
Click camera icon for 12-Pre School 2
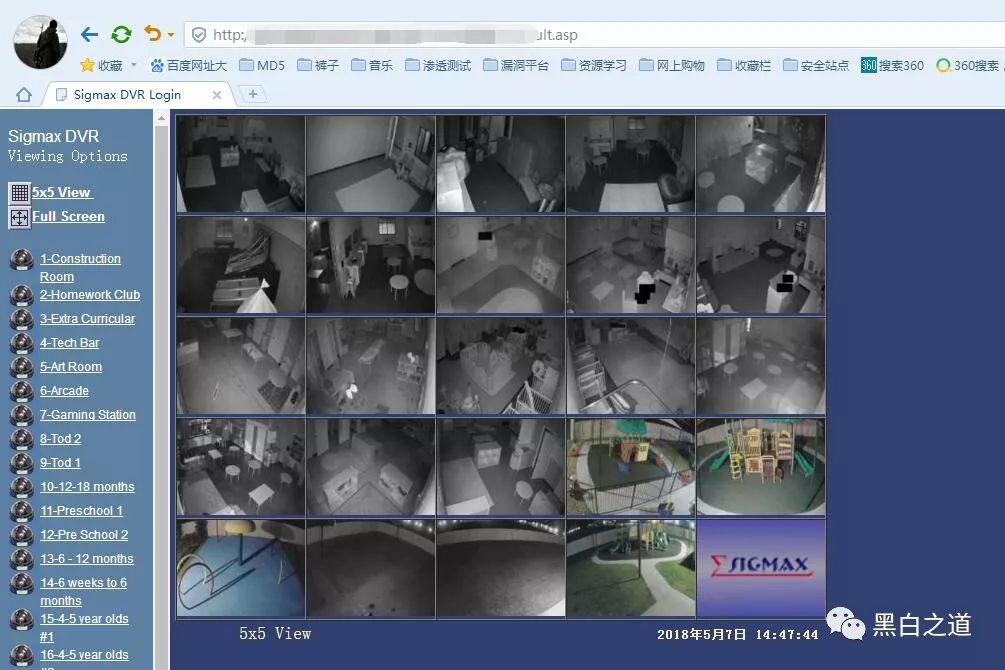pos(21,535)
